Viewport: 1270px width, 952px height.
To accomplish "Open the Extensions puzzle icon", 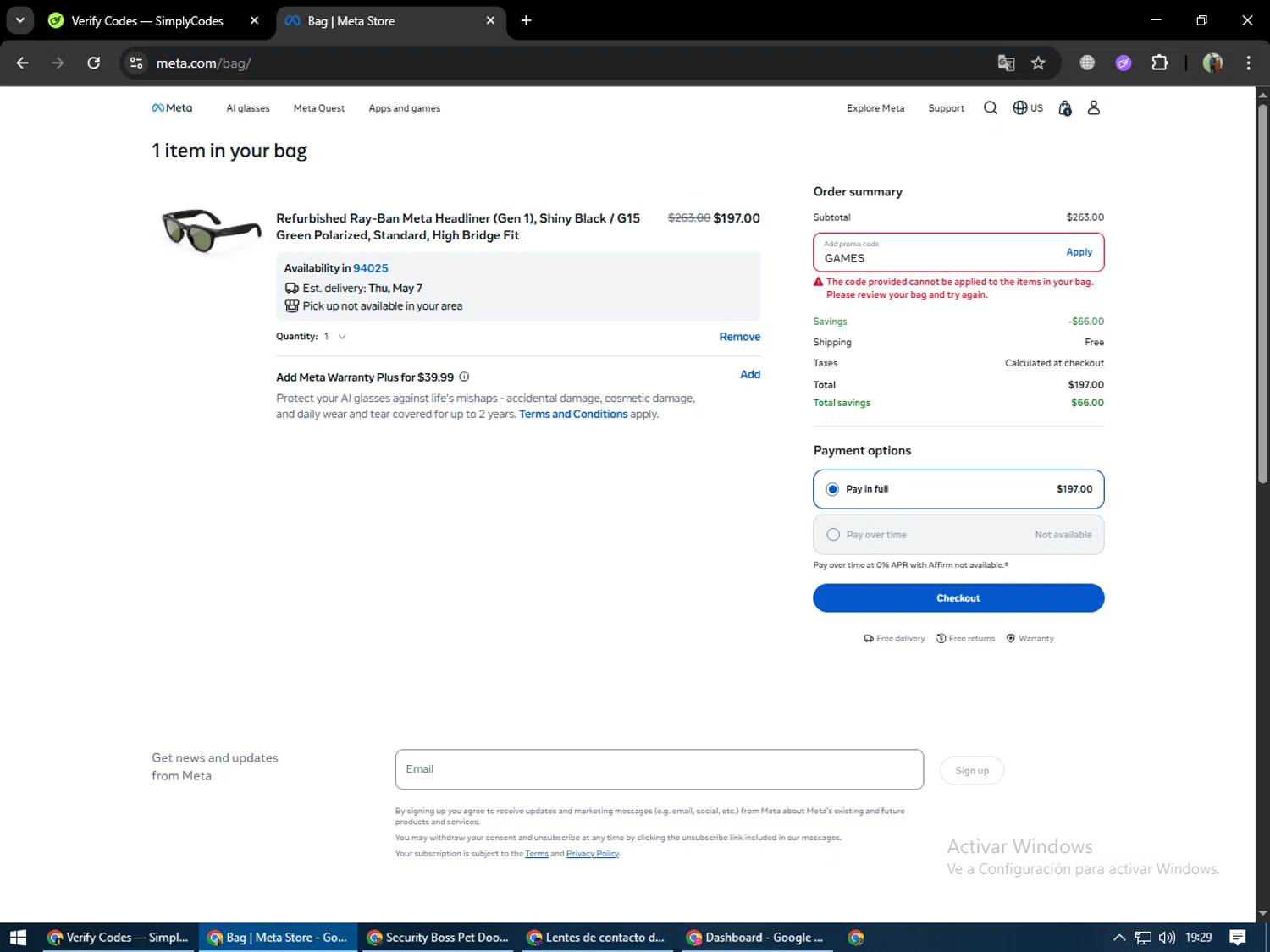I will [1160, 63].
